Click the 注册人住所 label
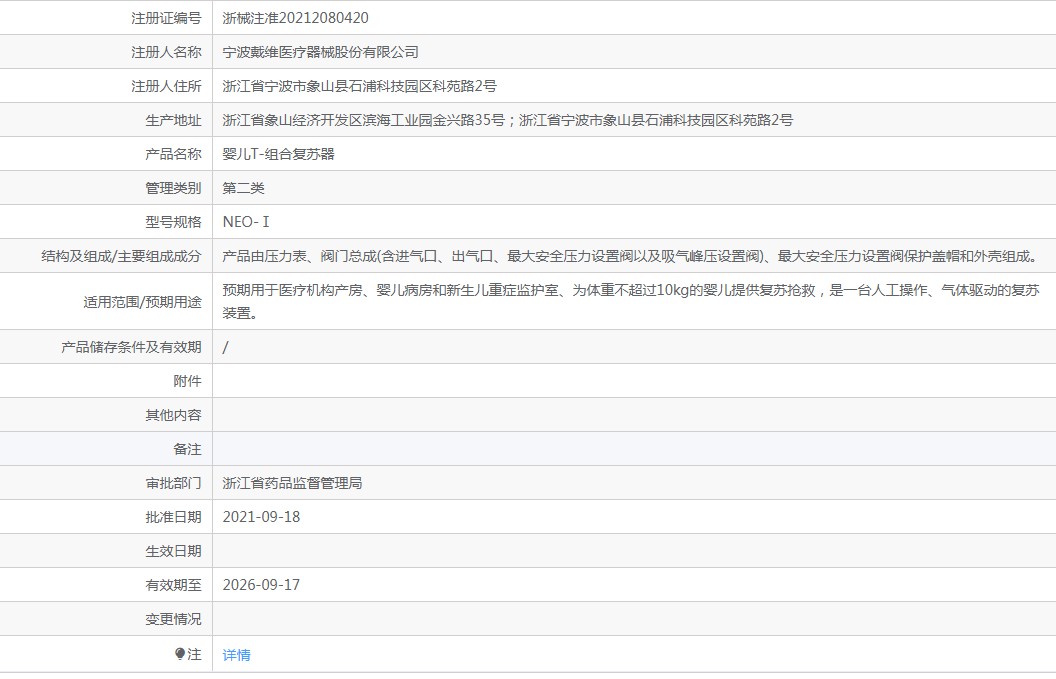 pyautogui.click(x=166, y=86)
